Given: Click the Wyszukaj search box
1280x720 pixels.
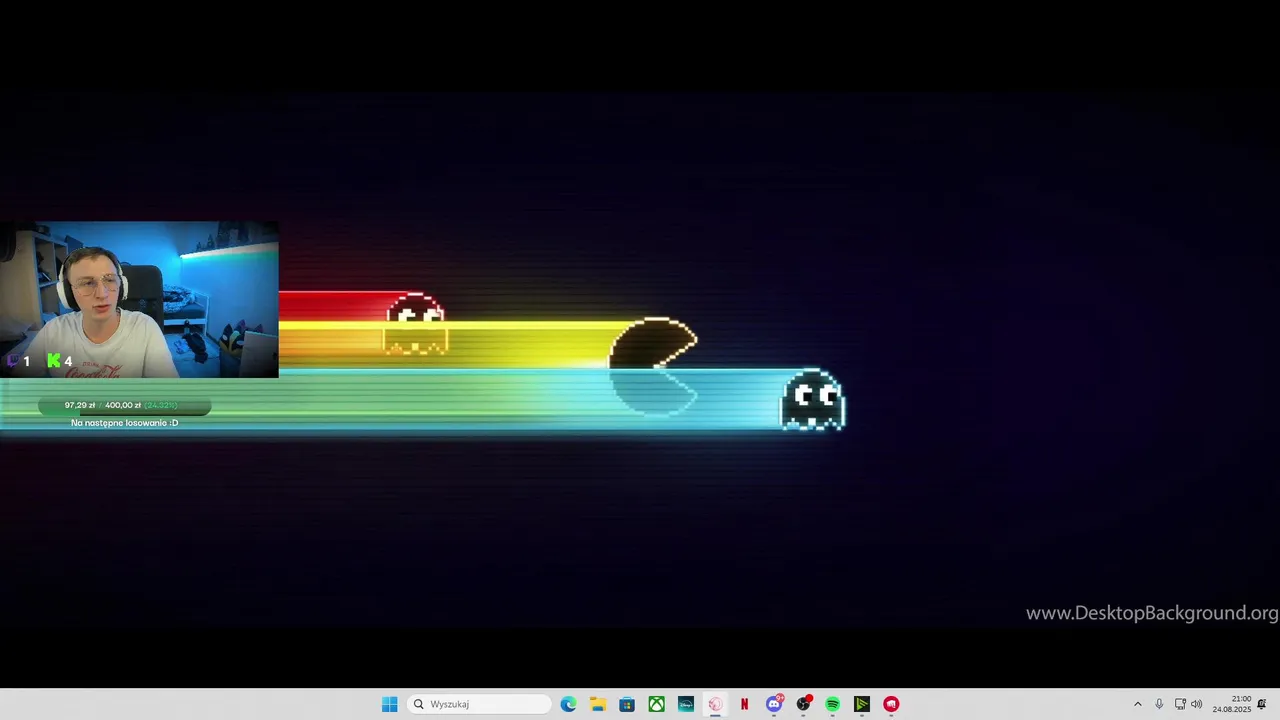Looking at the screenshot, I should [x=480, y=704].
